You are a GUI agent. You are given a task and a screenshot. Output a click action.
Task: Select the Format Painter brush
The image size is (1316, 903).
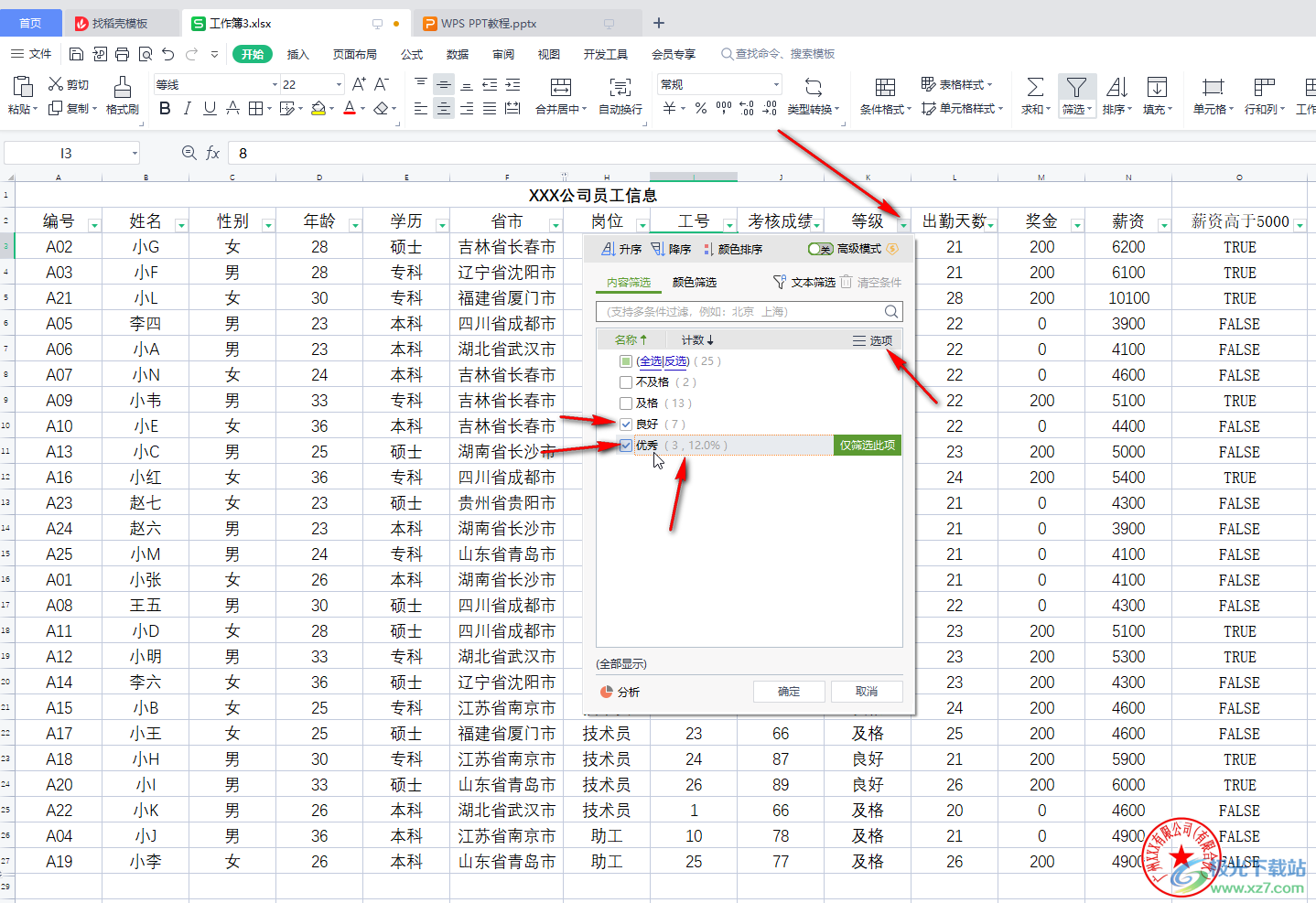point(122,87)
